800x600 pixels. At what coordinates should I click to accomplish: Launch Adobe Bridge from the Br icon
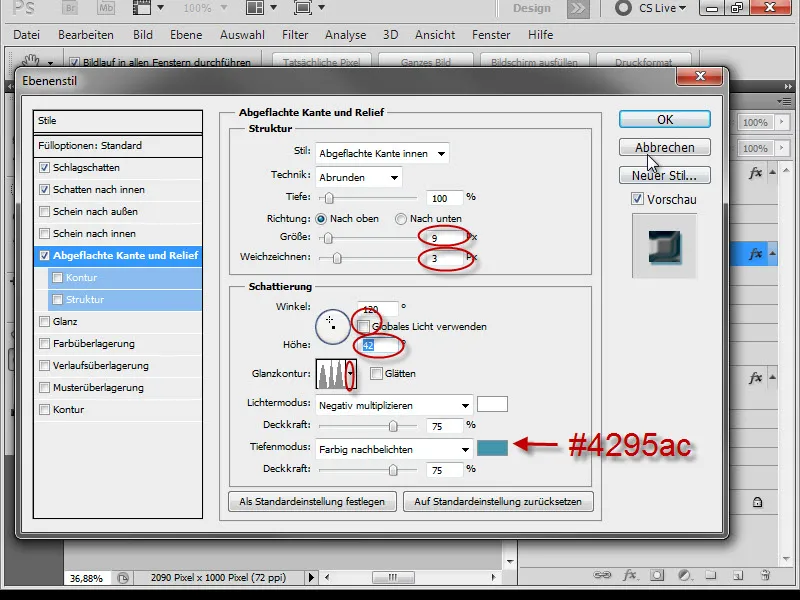[x=69, y=8]
